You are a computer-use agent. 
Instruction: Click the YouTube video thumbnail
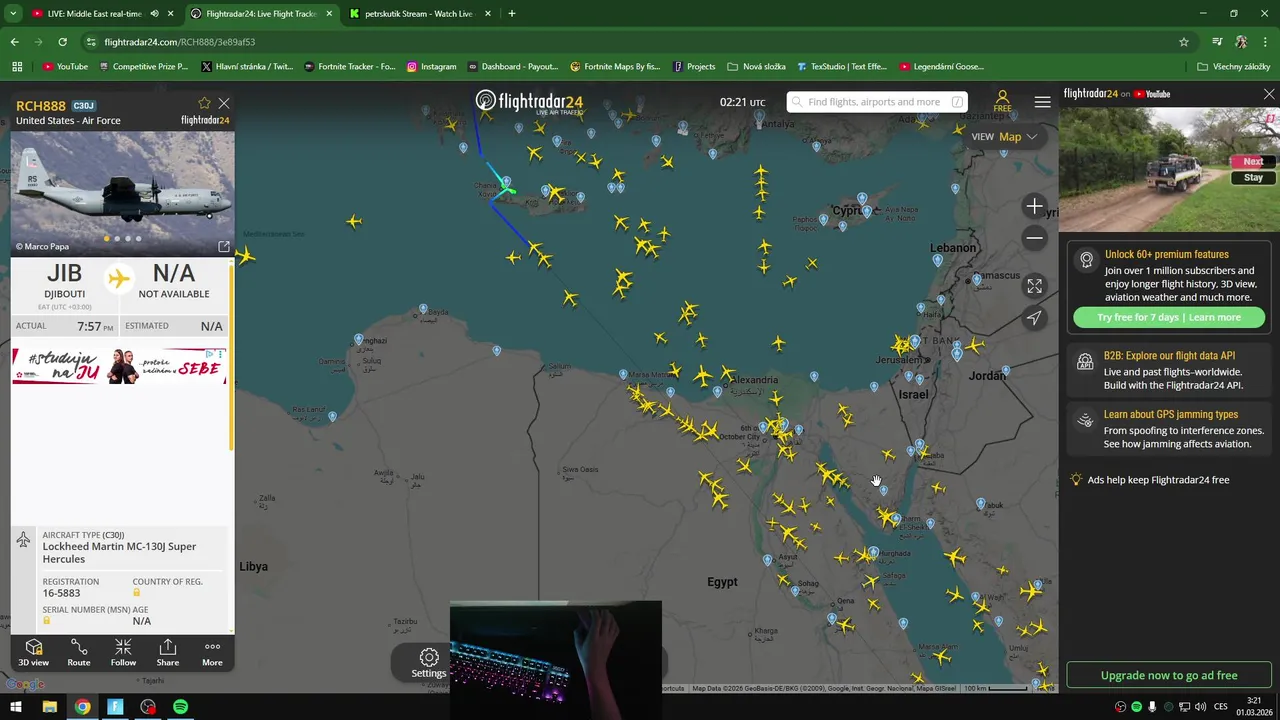click(x=1169, y=168)
